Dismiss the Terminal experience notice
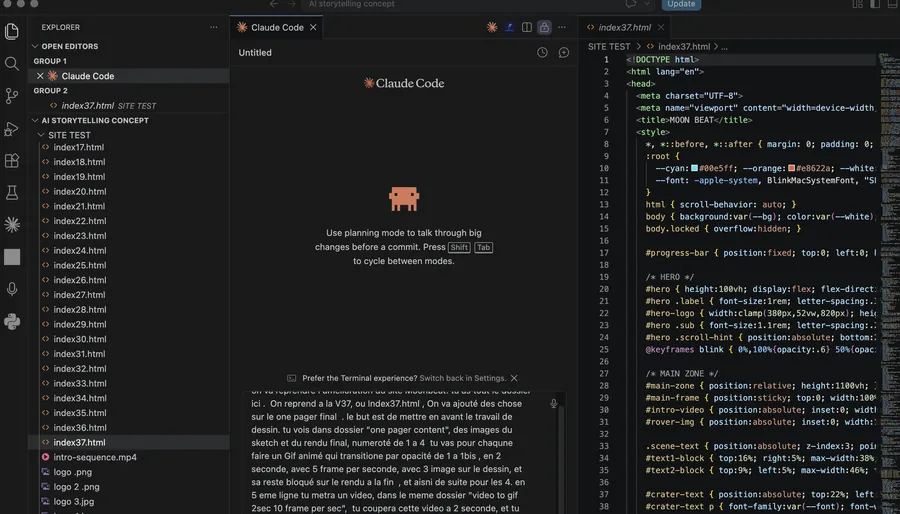Screen dimensions: 900x514 pos(514,378)
